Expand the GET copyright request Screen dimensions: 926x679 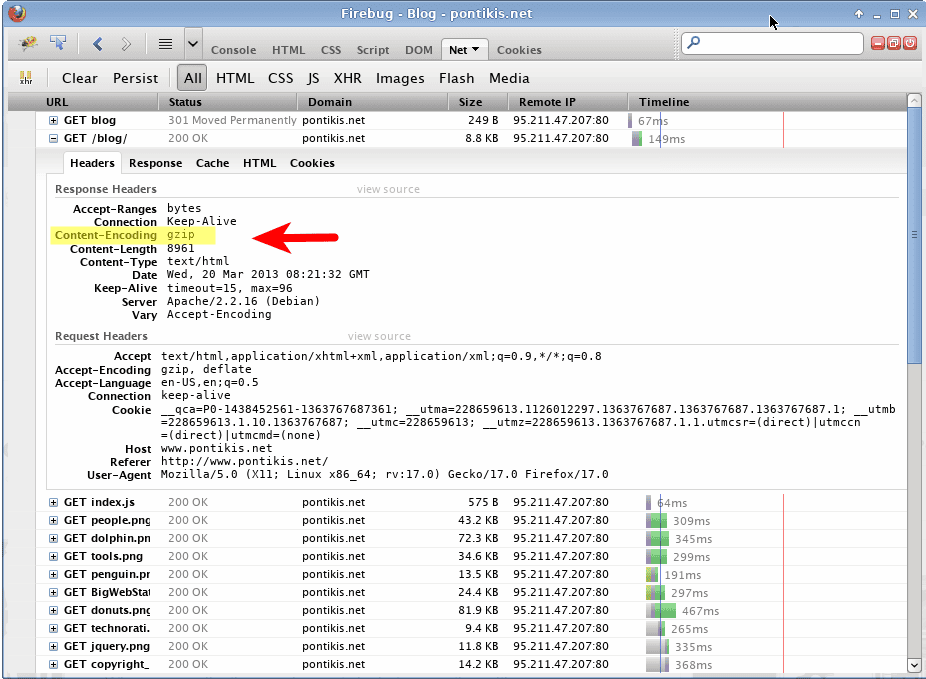coord(53,664)
